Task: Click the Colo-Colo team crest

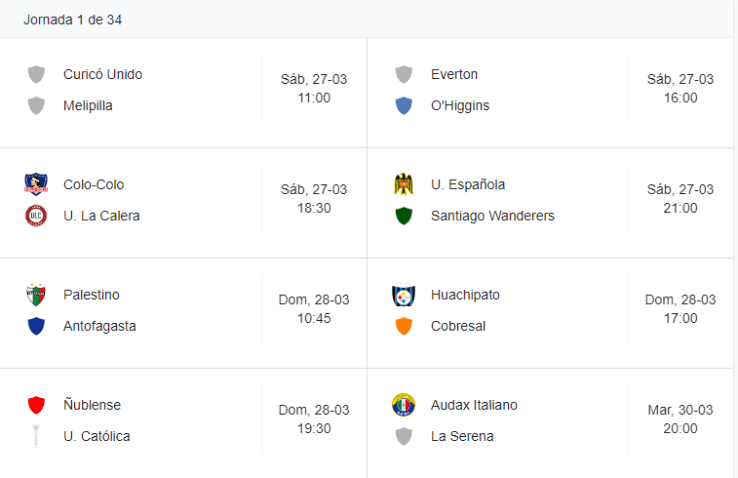Action: click(x=36, y=184)
